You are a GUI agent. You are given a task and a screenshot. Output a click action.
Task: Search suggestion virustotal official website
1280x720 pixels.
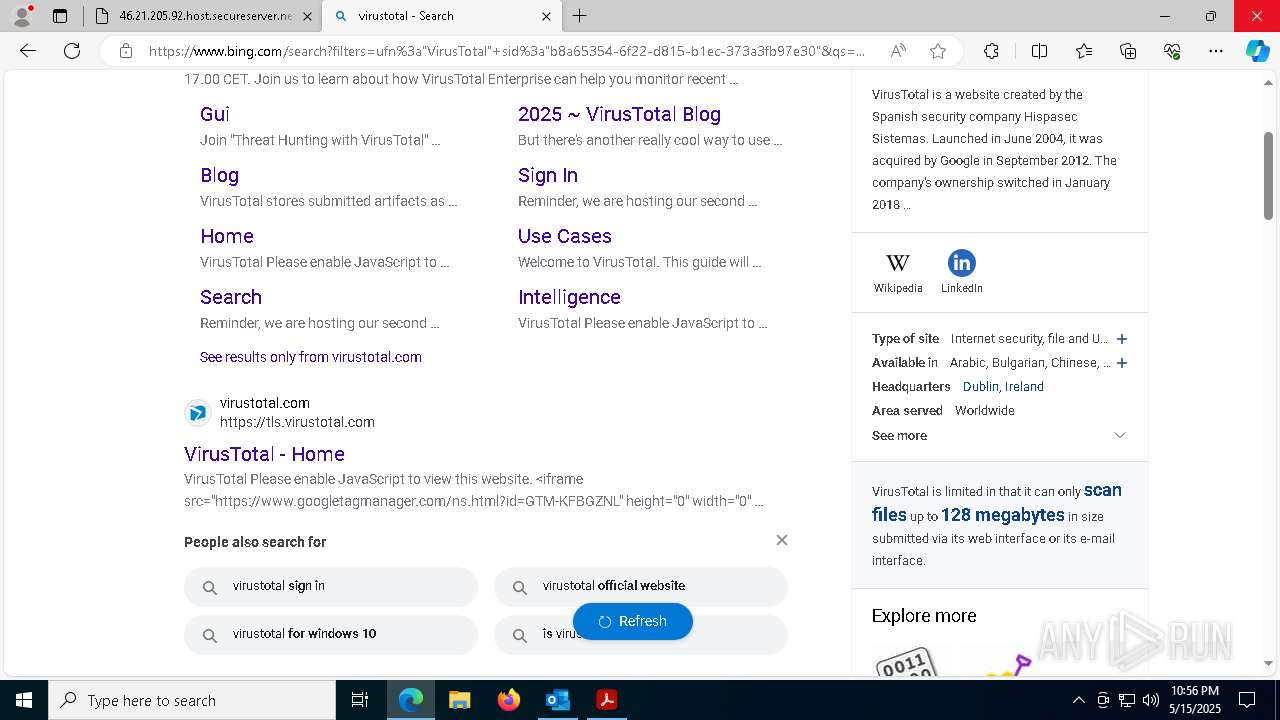(641, 587)
